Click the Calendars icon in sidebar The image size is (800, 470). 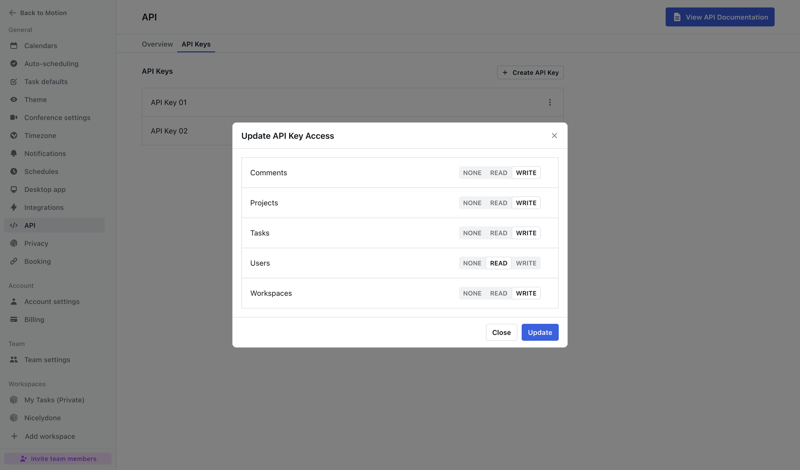coord(14,45)
